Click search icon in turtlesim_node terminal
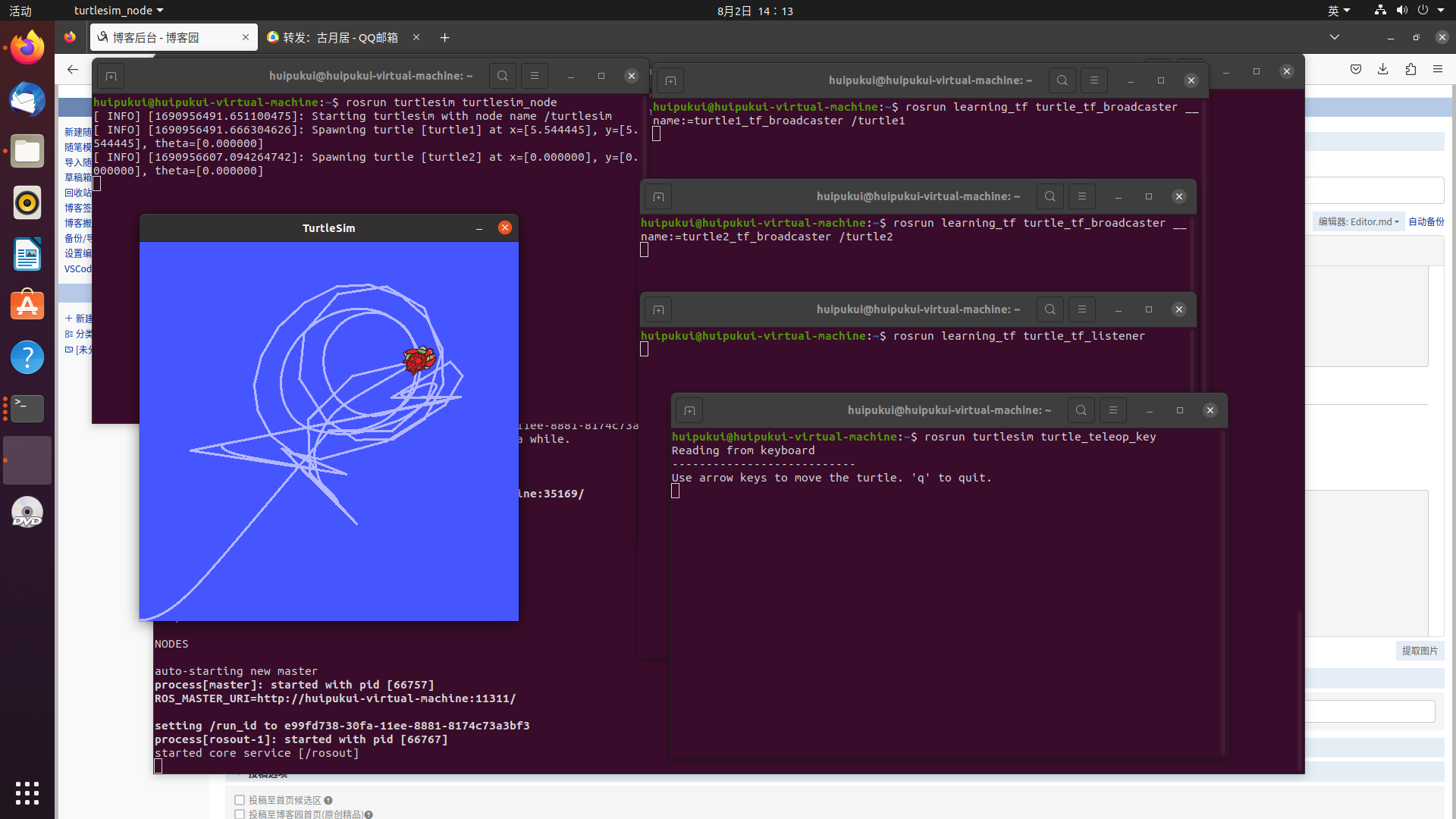The width and height of the screenshot is (1456, 819). pyautogui.click(x=502, y=76)
